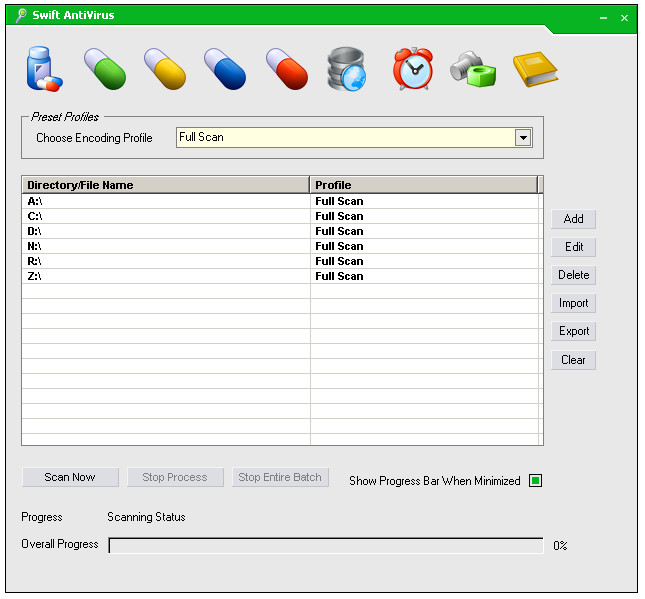Screen dimensions: 645x599
Task: Select the N:\ row in the list
Action: tap(280, 246)
